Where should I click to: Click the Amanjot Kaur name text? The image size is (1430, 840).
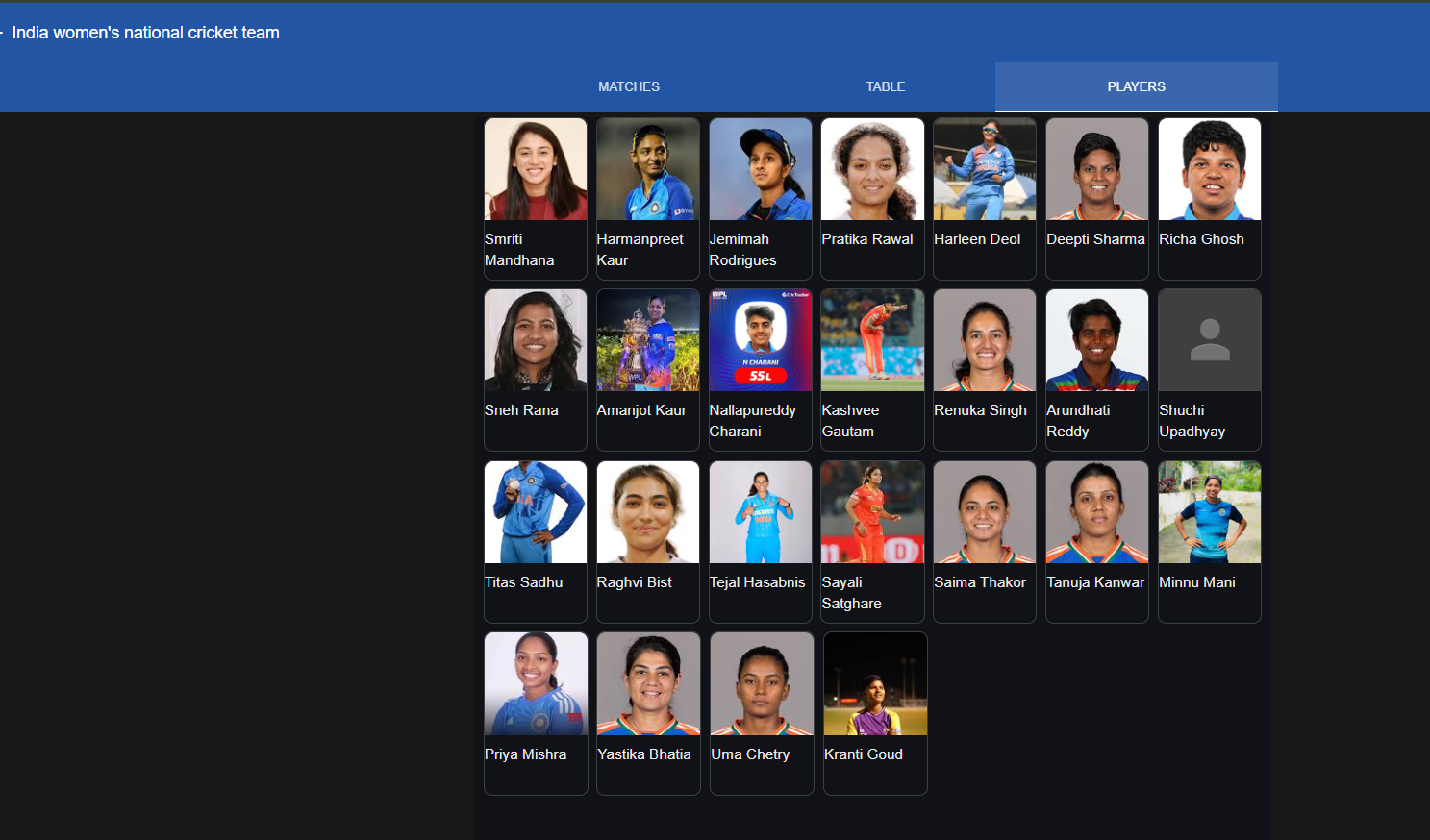(641, 410)
